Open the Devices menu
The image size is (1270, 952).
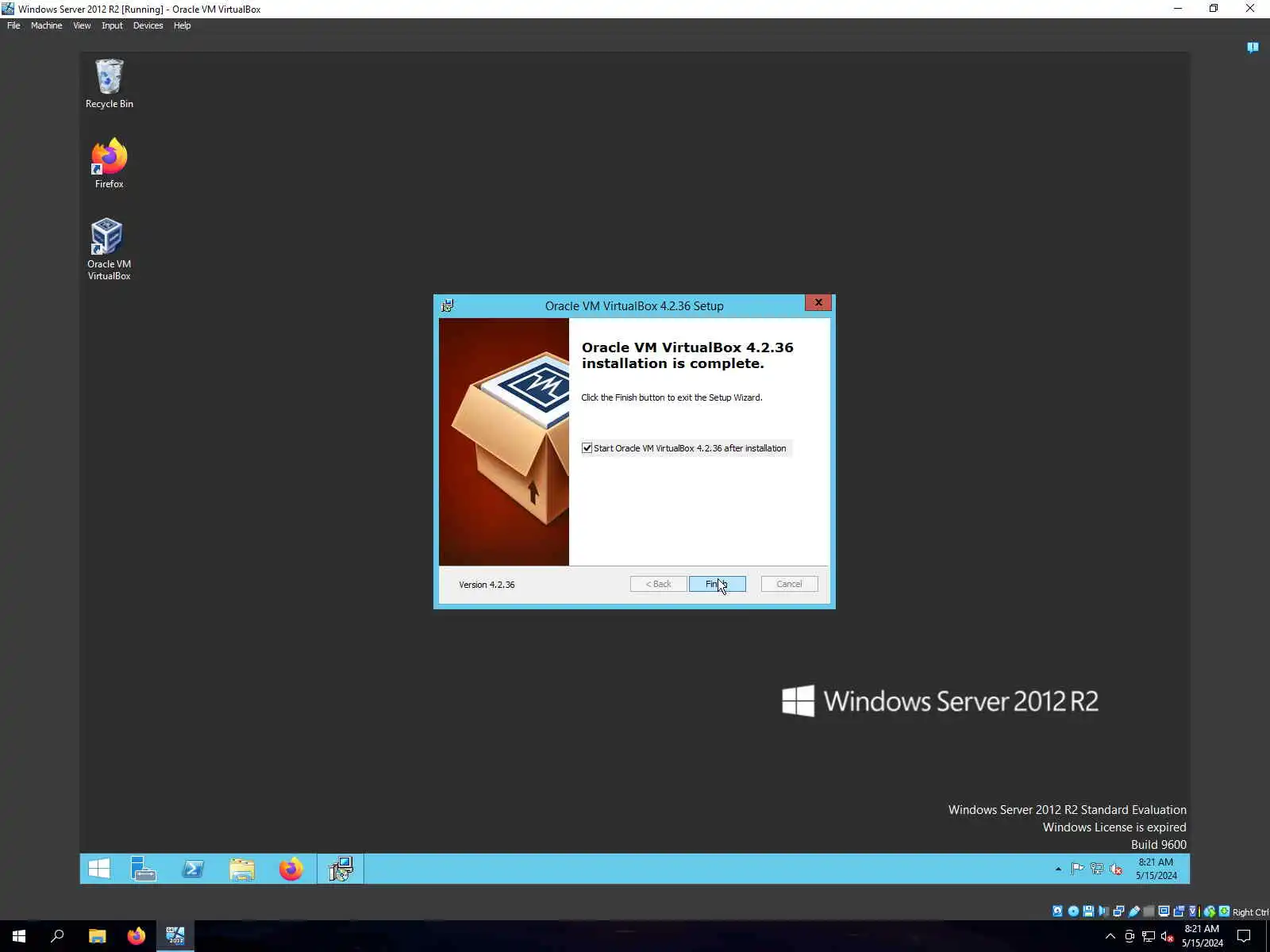coord(148,25)
